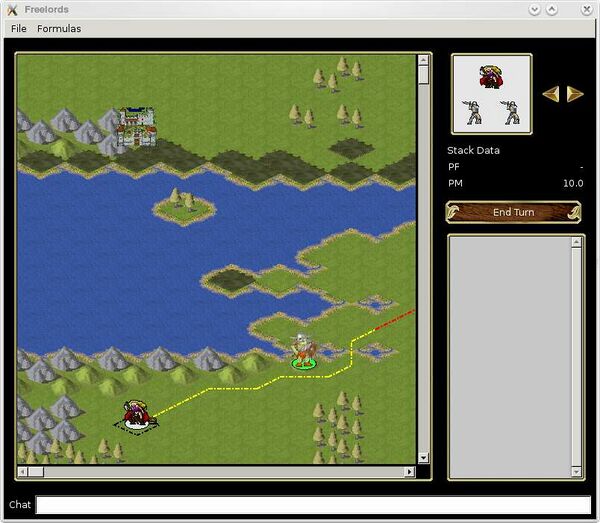Open the Formulas menu
Viewport: 600px width, 523px height.
[59, 28]
